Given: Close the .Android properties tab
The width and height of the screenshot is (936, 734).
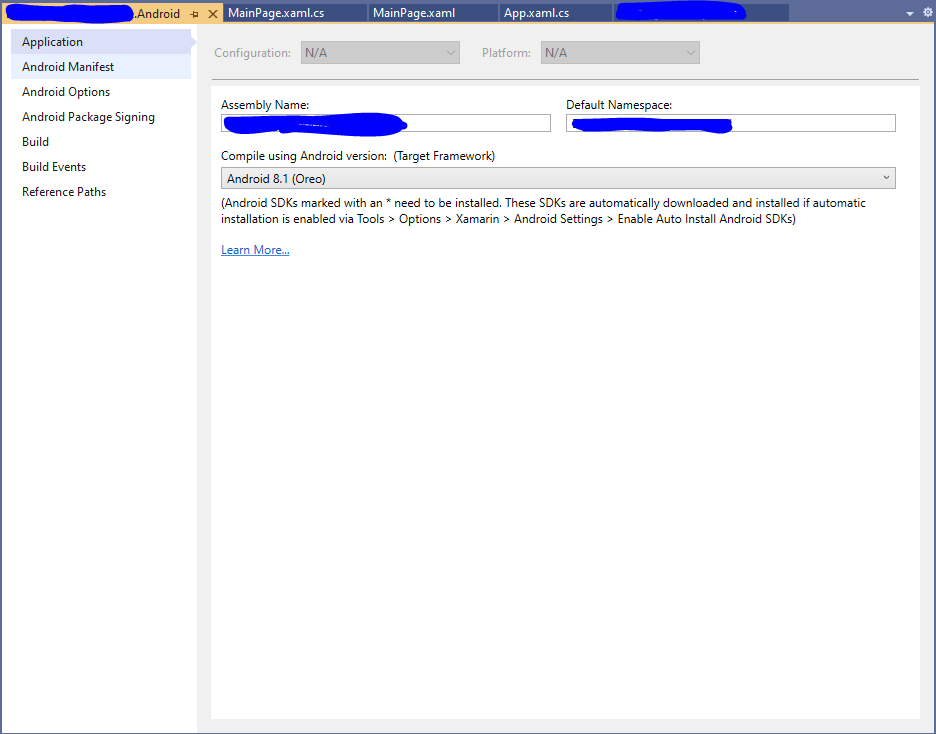Looking at the screenshot, I should (x=213, y=14).
